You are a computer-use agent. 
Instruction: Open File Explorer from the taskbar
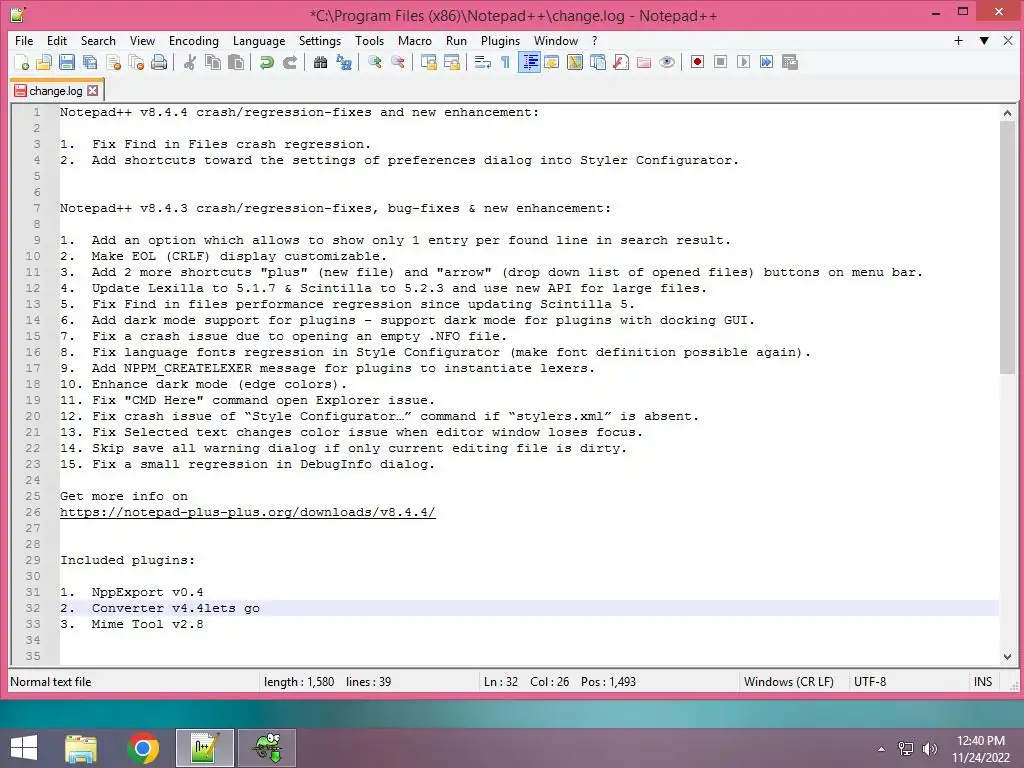pyautogui.click(x=81, y=748)
